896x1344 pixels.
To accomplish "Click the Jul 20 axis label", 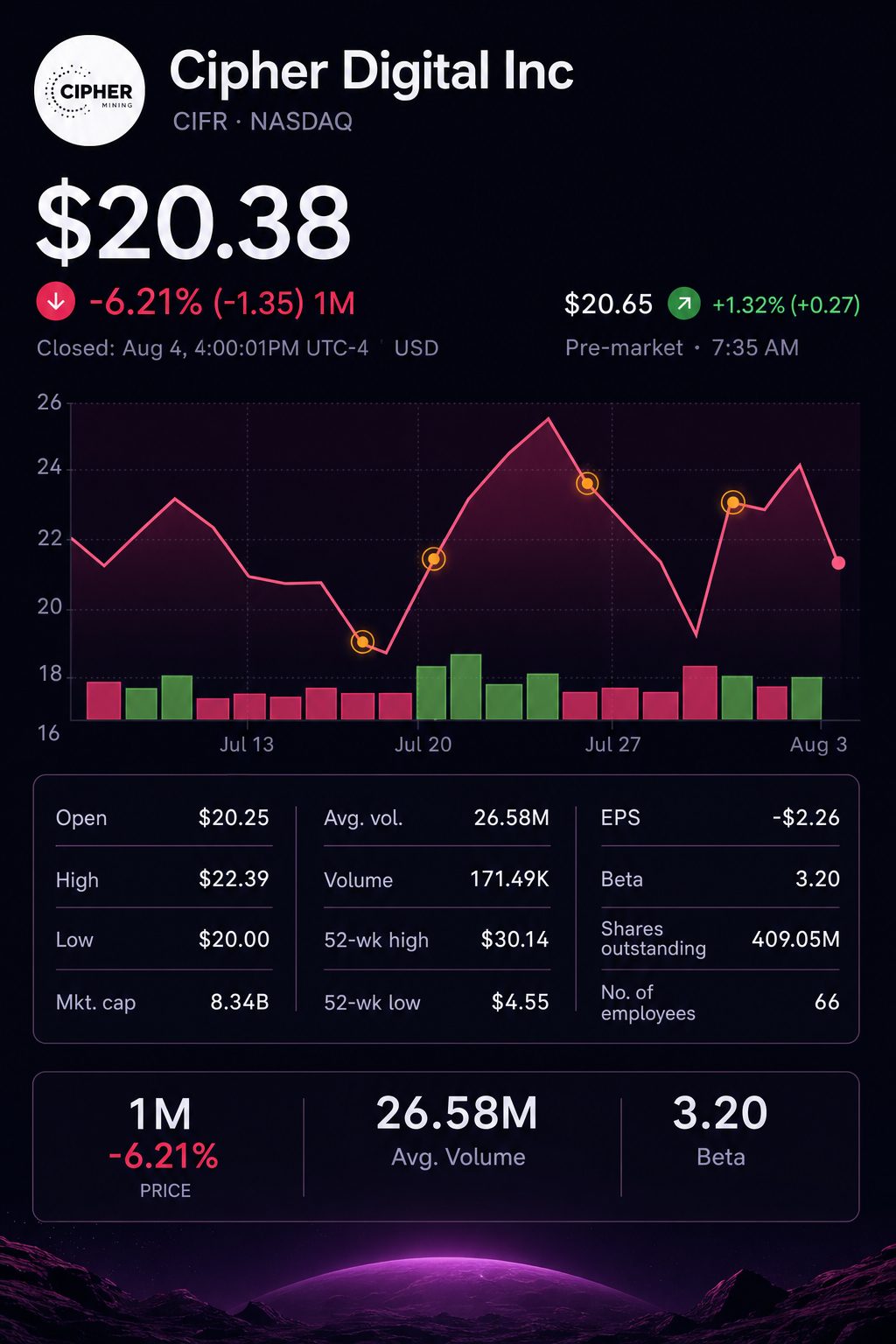I will pos(423,745).
